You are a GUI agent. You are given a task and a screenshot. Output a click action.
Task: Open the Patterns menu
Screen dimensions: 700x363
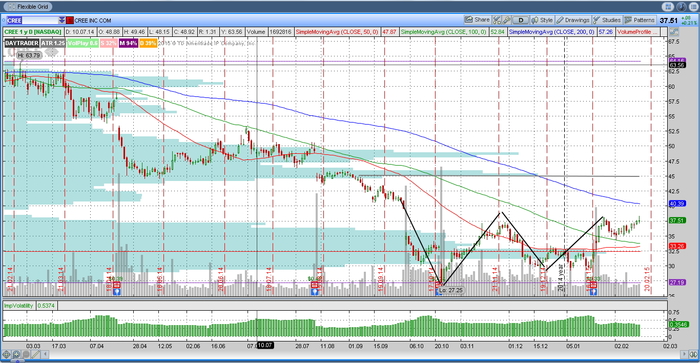coord(639,20)
